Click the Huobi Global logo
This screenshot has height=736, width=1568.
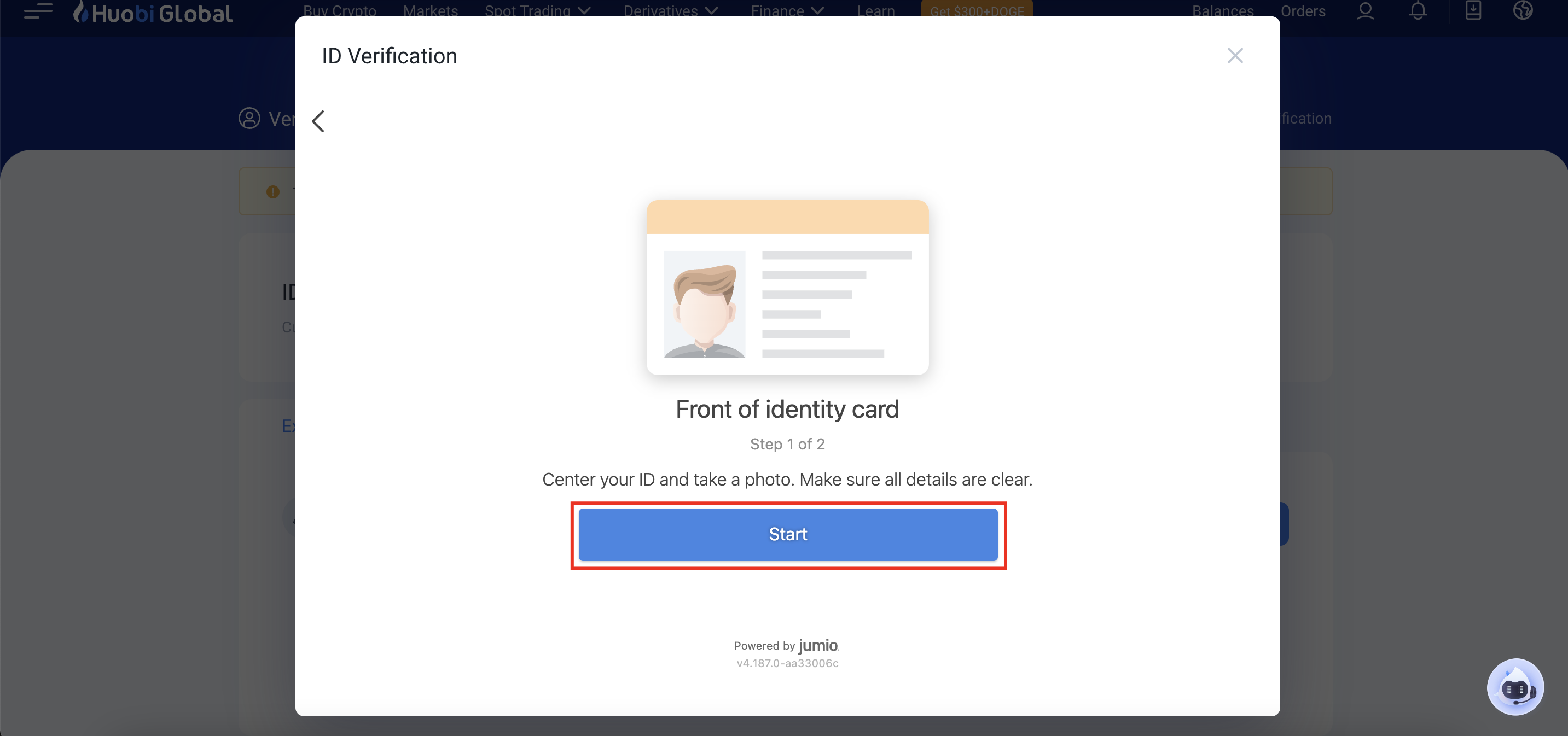tap(153, 13)
